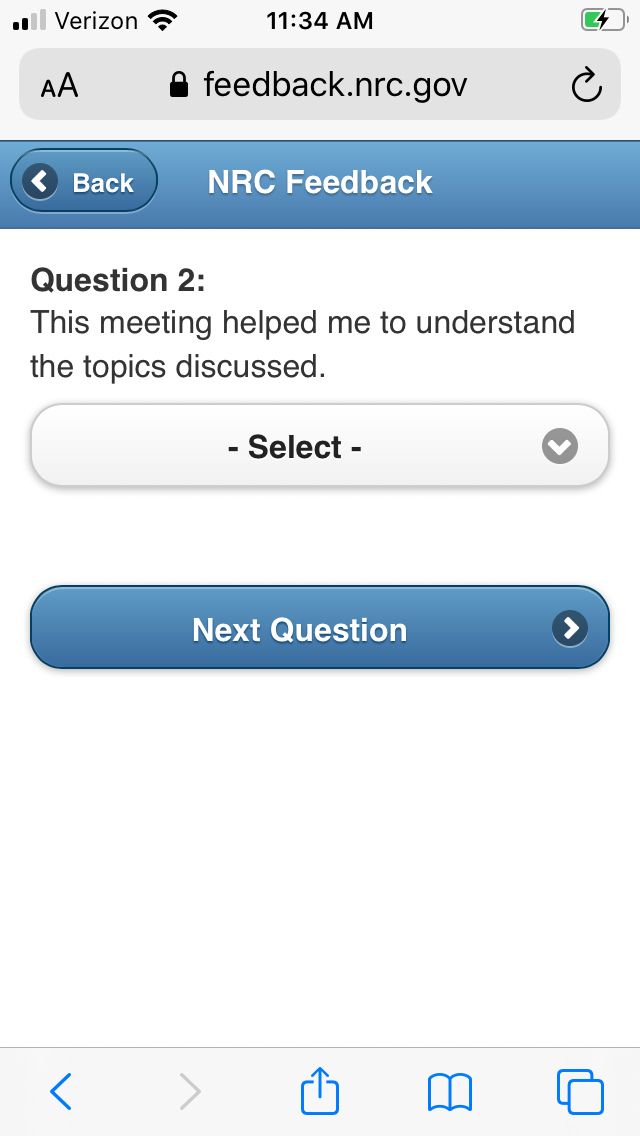Image resolution: width=640 pixels, height=1136 pixels.
Task: Tap the lock icon in address bar
Action: tap(180, 86)
